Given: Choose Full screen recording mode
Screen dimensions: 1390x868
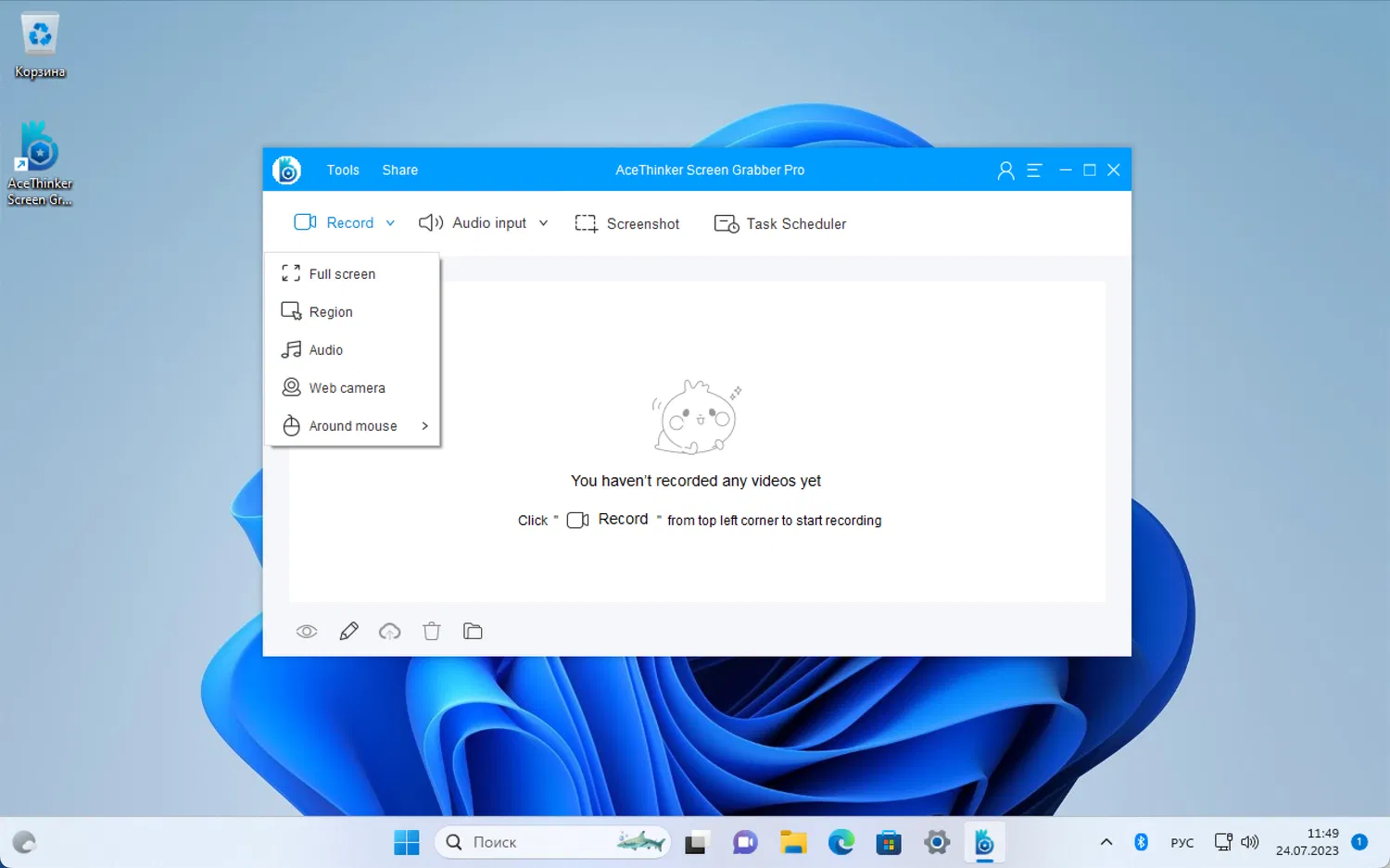Looking at the screenshot, I should (x=352, y=274).
